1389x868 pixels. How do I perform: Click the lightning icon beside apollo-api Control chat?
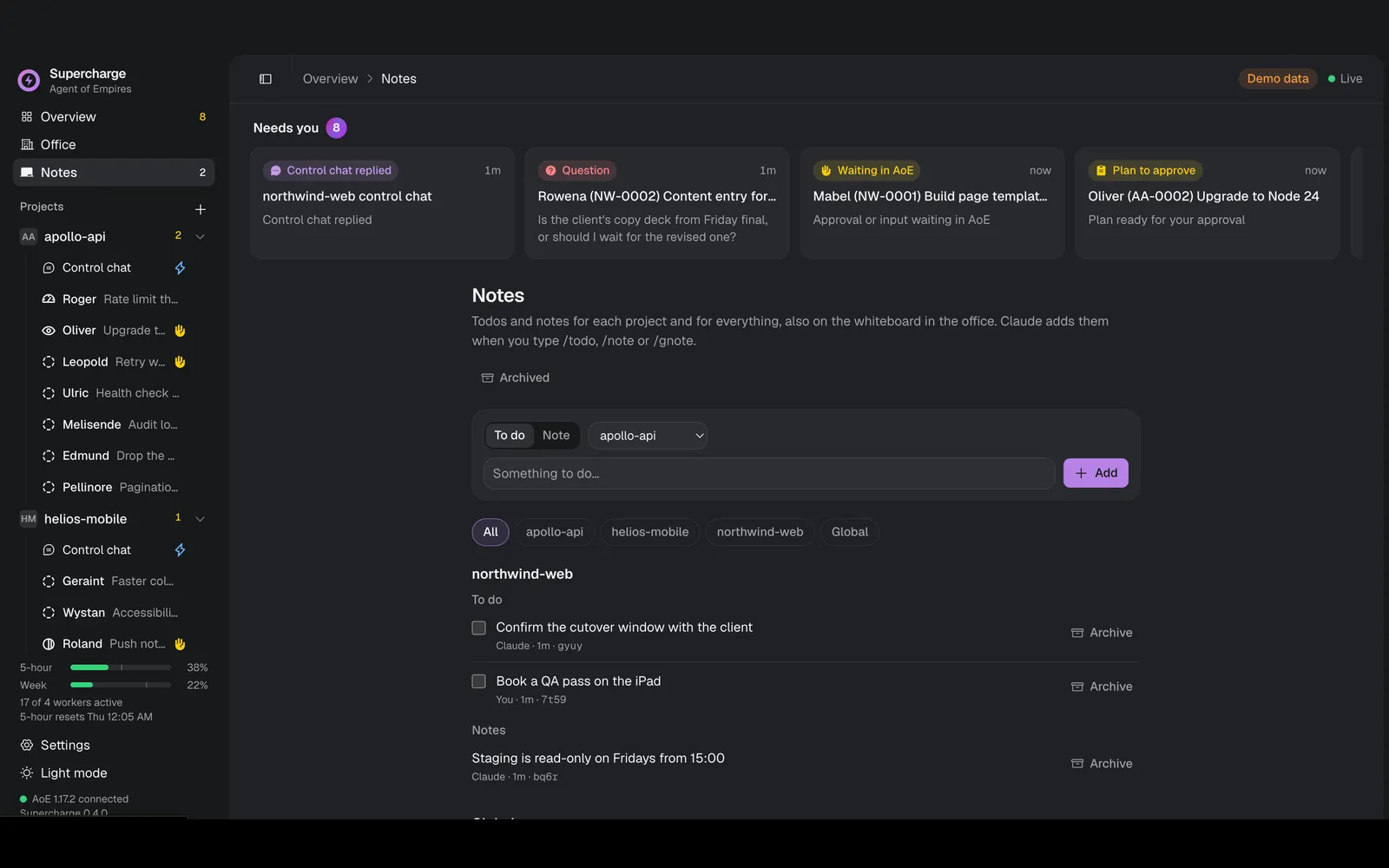pyautogui.click(x=180, y=268)
